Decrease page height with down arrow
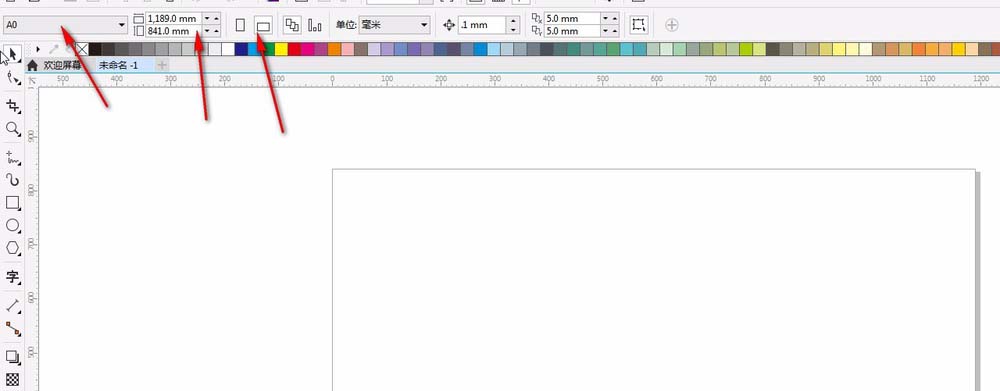Screen dimensions: 1000x391 [207, 31]
